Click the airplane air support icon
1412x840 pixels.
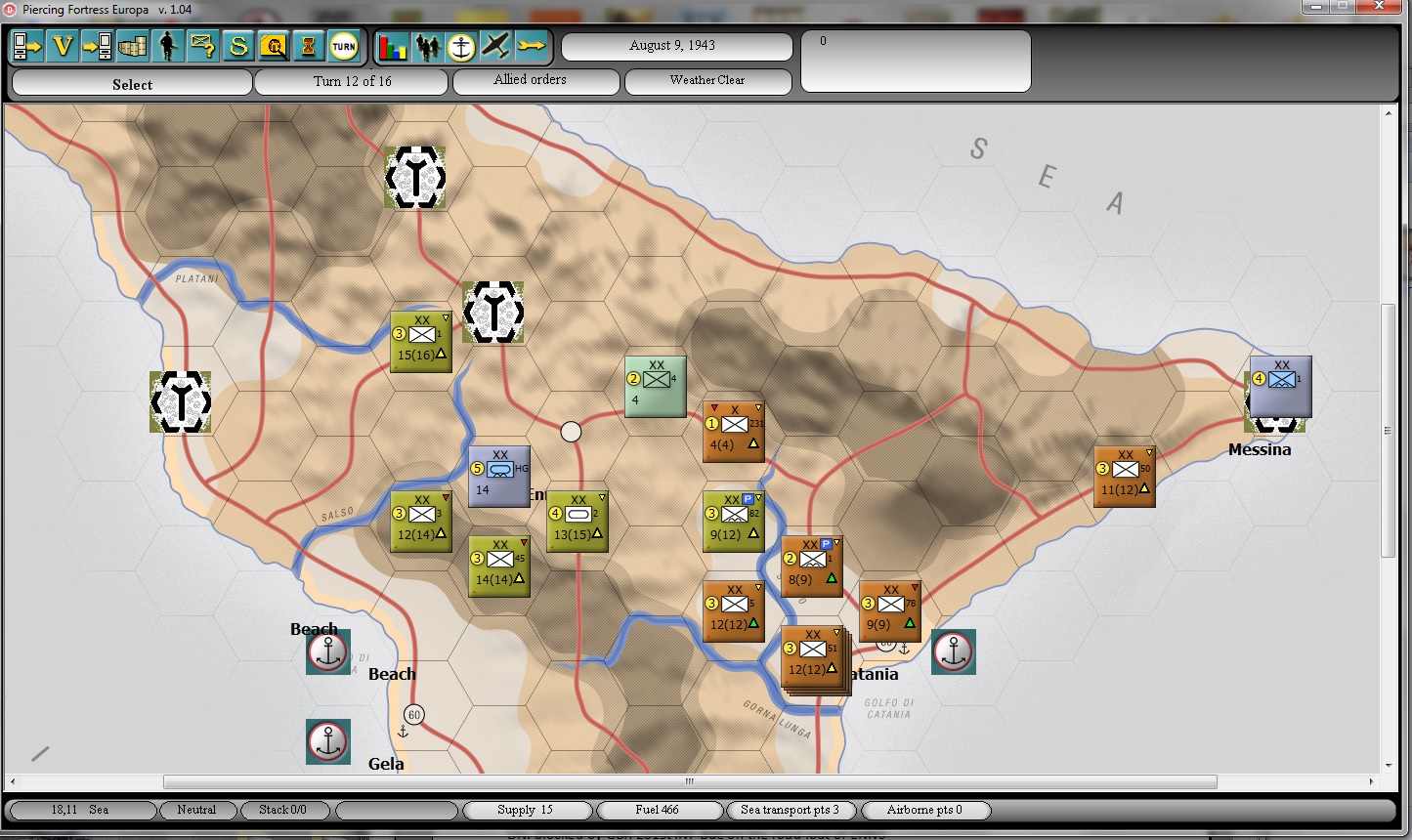[x=496, y=46]
